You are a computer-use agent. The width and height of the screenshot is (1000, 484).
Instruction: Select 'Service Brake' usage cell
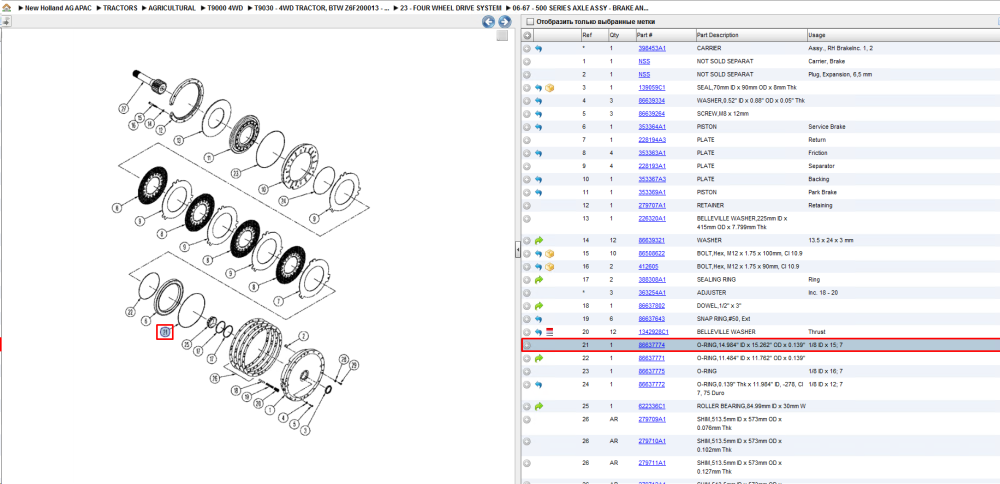click(827, 127)
